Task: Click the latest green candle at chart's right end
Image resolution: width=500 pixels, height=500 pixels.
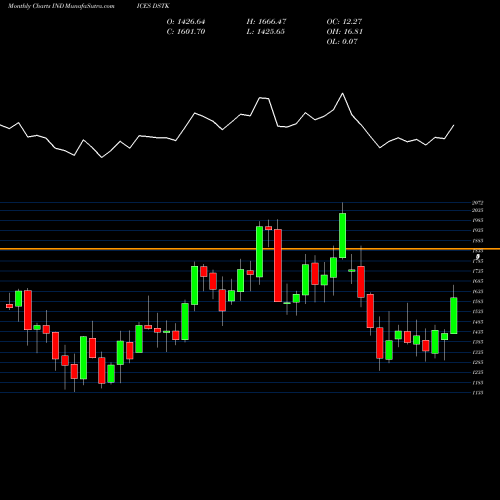Action: (454, 315)
